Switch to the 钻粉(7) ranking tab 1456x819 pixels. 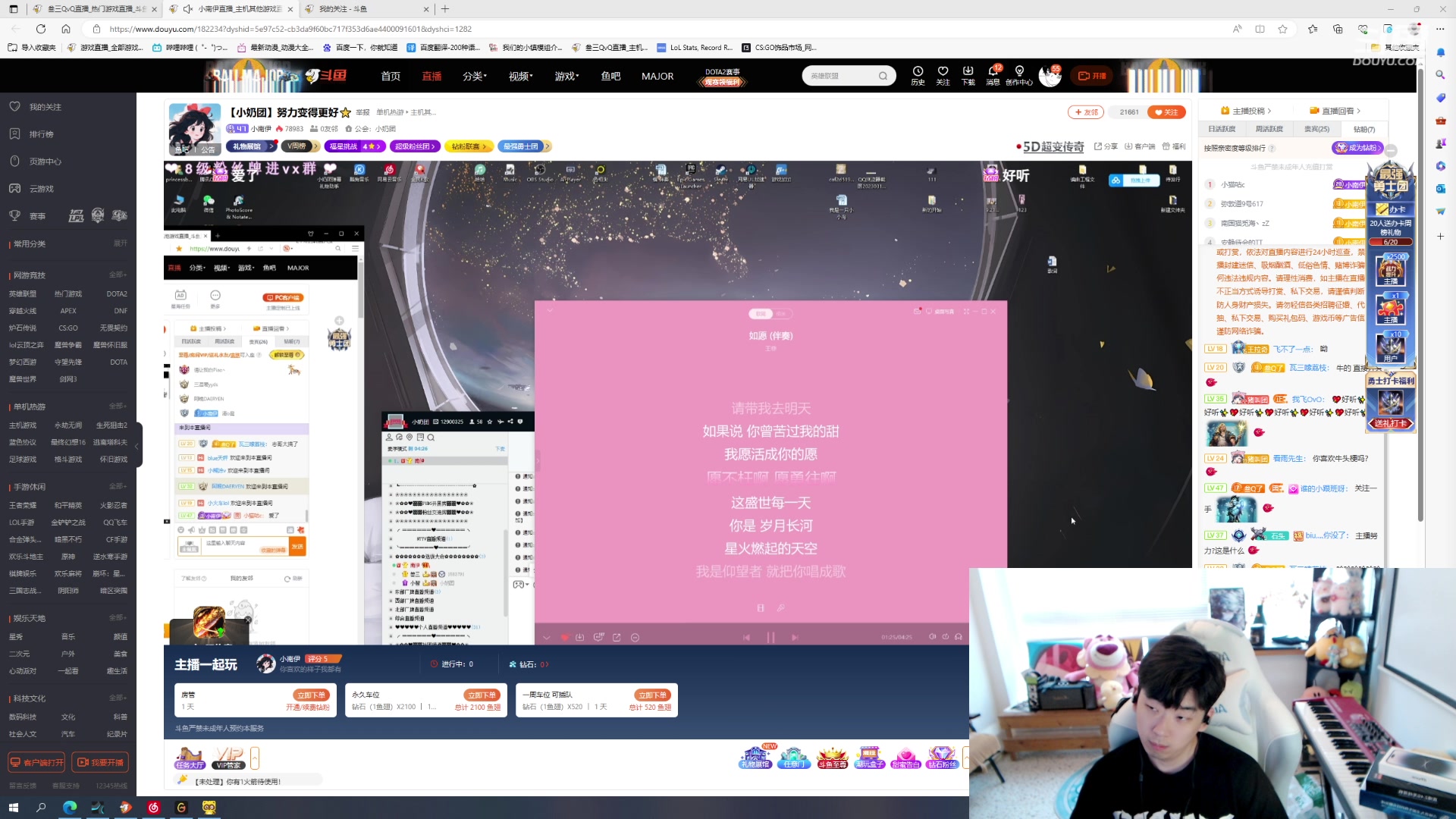click(x=1364, y=129)
